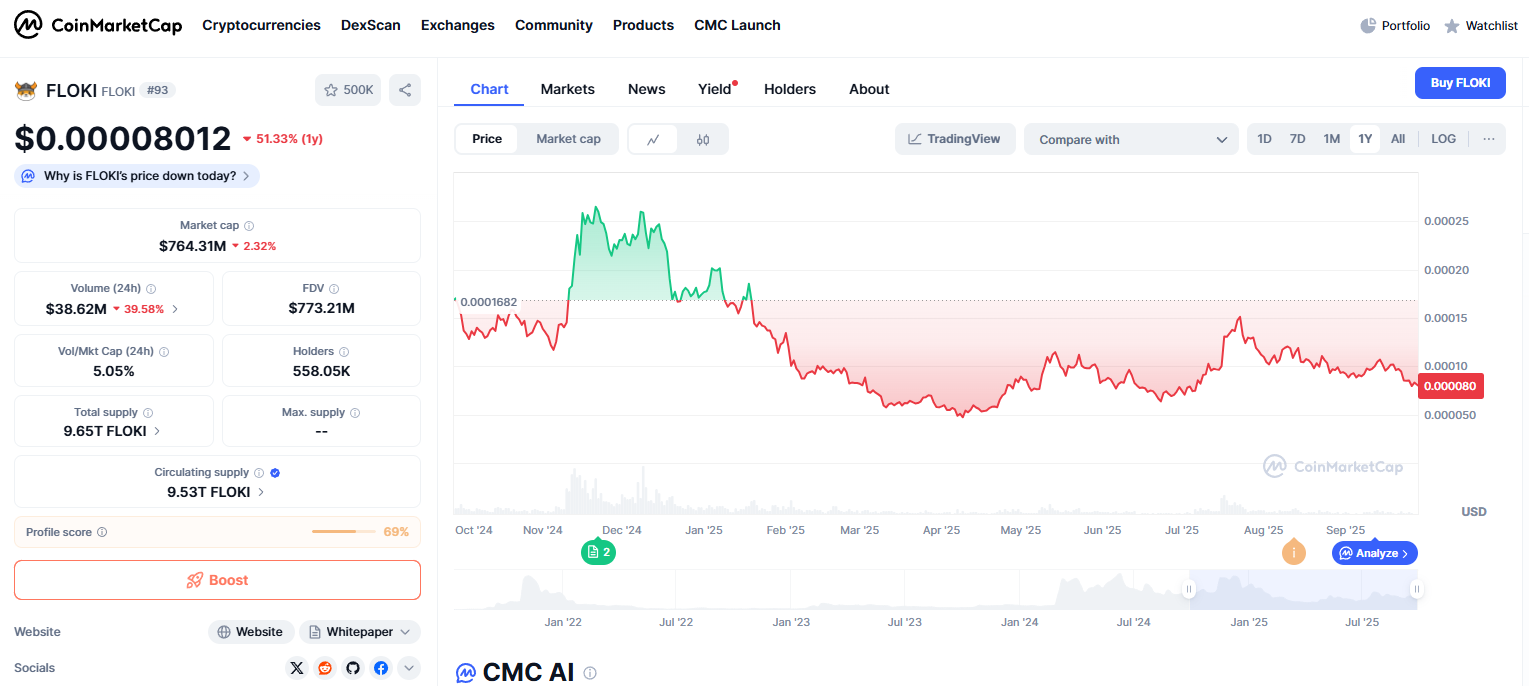Select the line chart view icon
Image resolution: width=1529 pixels, height=686 pixels.
[x=653, y=139]
